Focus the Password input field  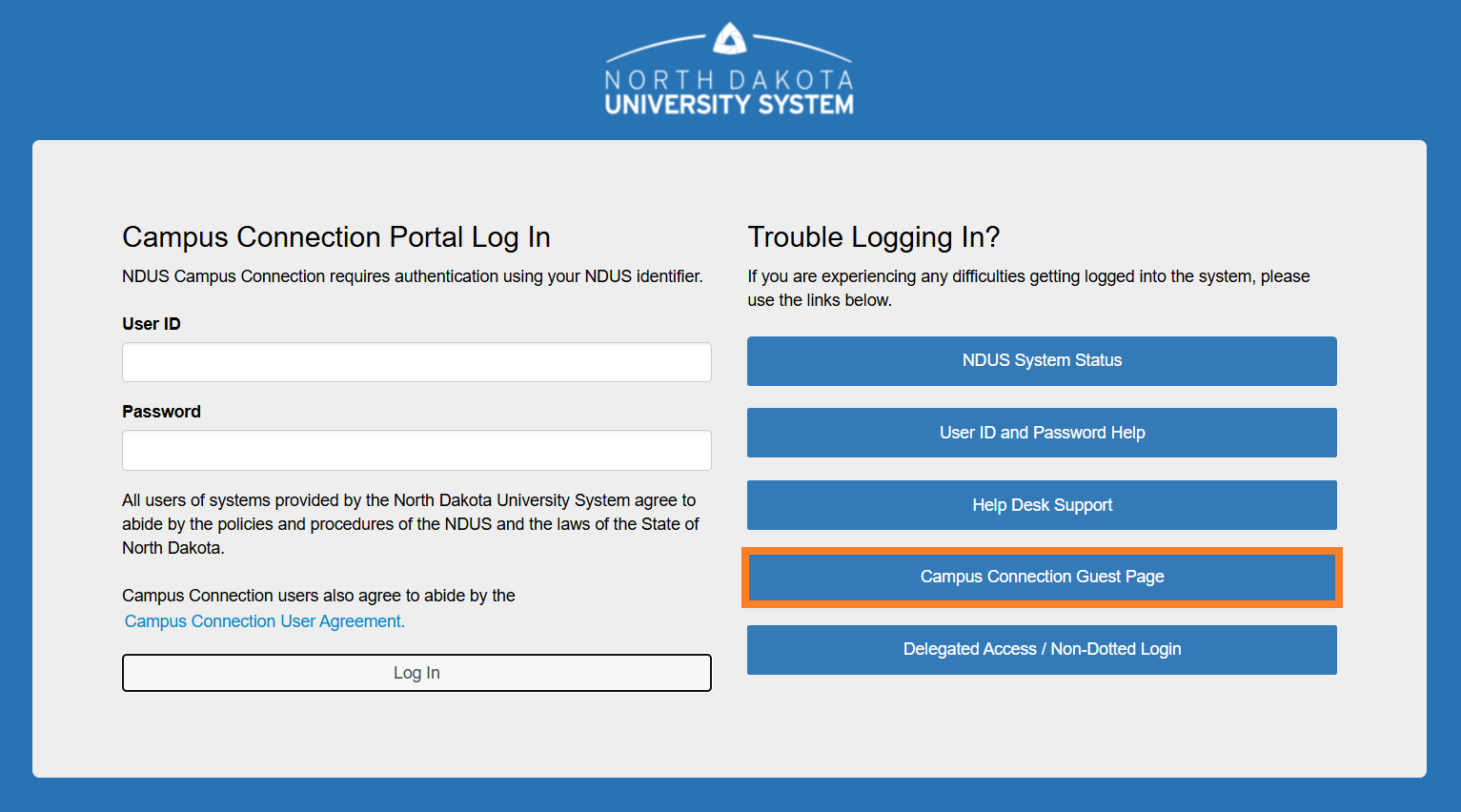pyautogui.click(x=416, y=450)
